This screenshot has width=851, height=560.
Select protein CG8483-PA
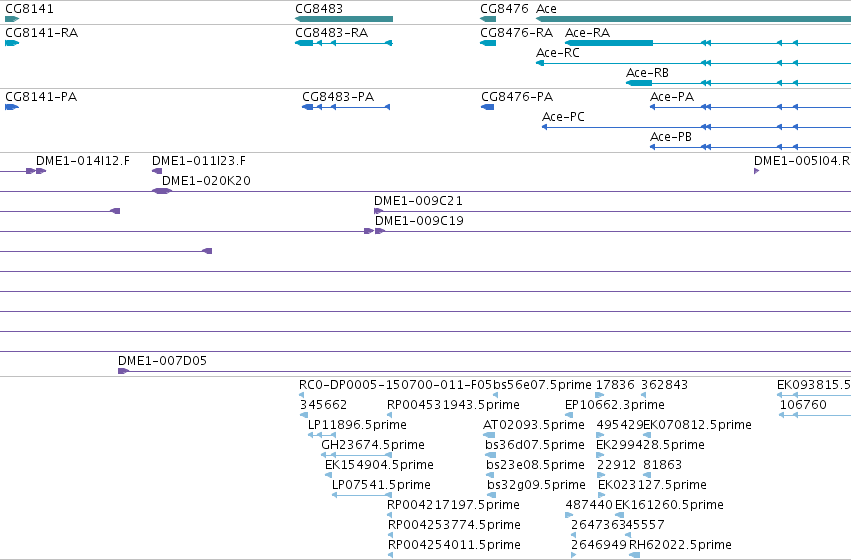[338, 97]
